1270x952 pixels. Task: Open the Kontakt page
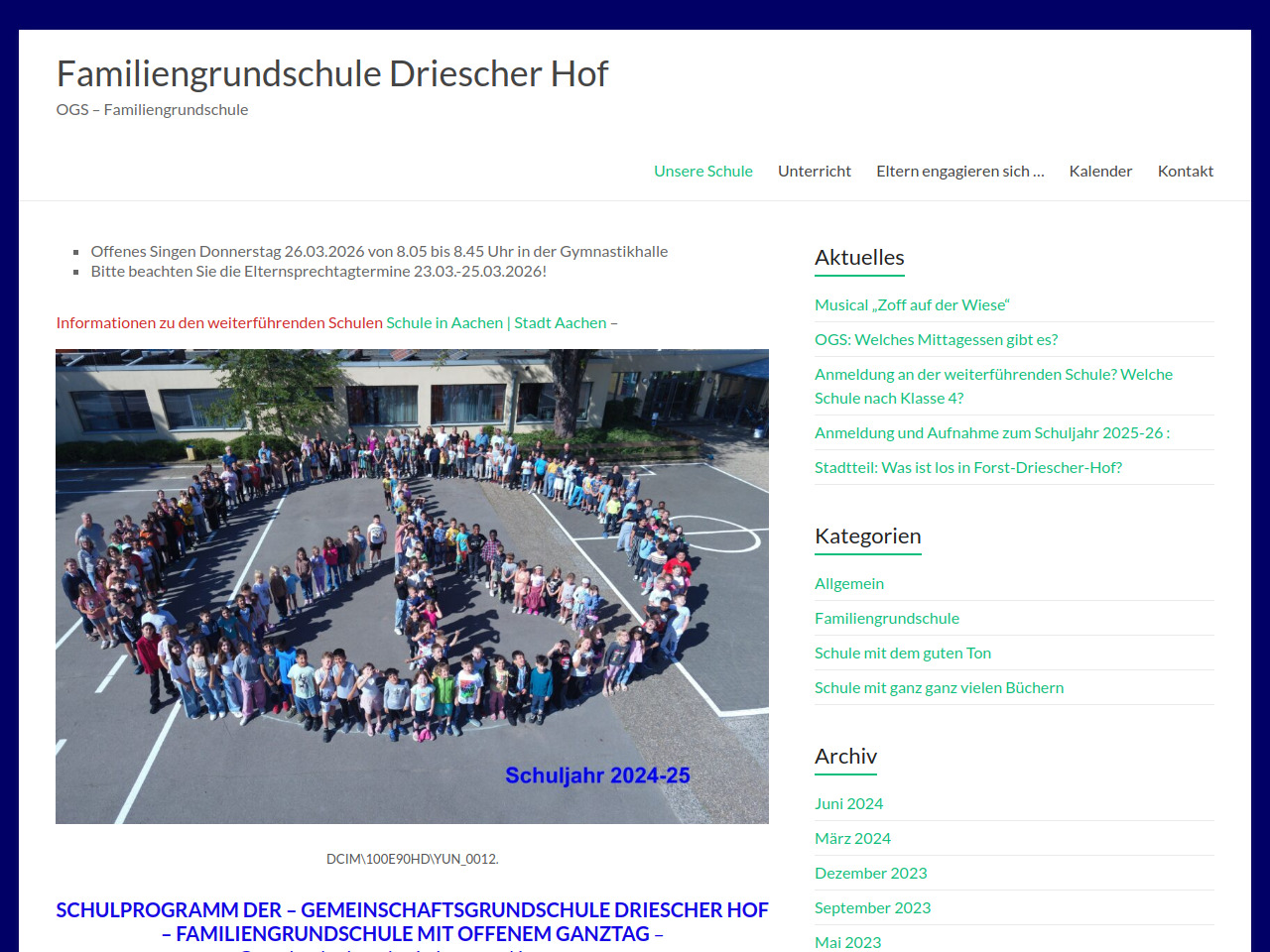click(1185, 171)
